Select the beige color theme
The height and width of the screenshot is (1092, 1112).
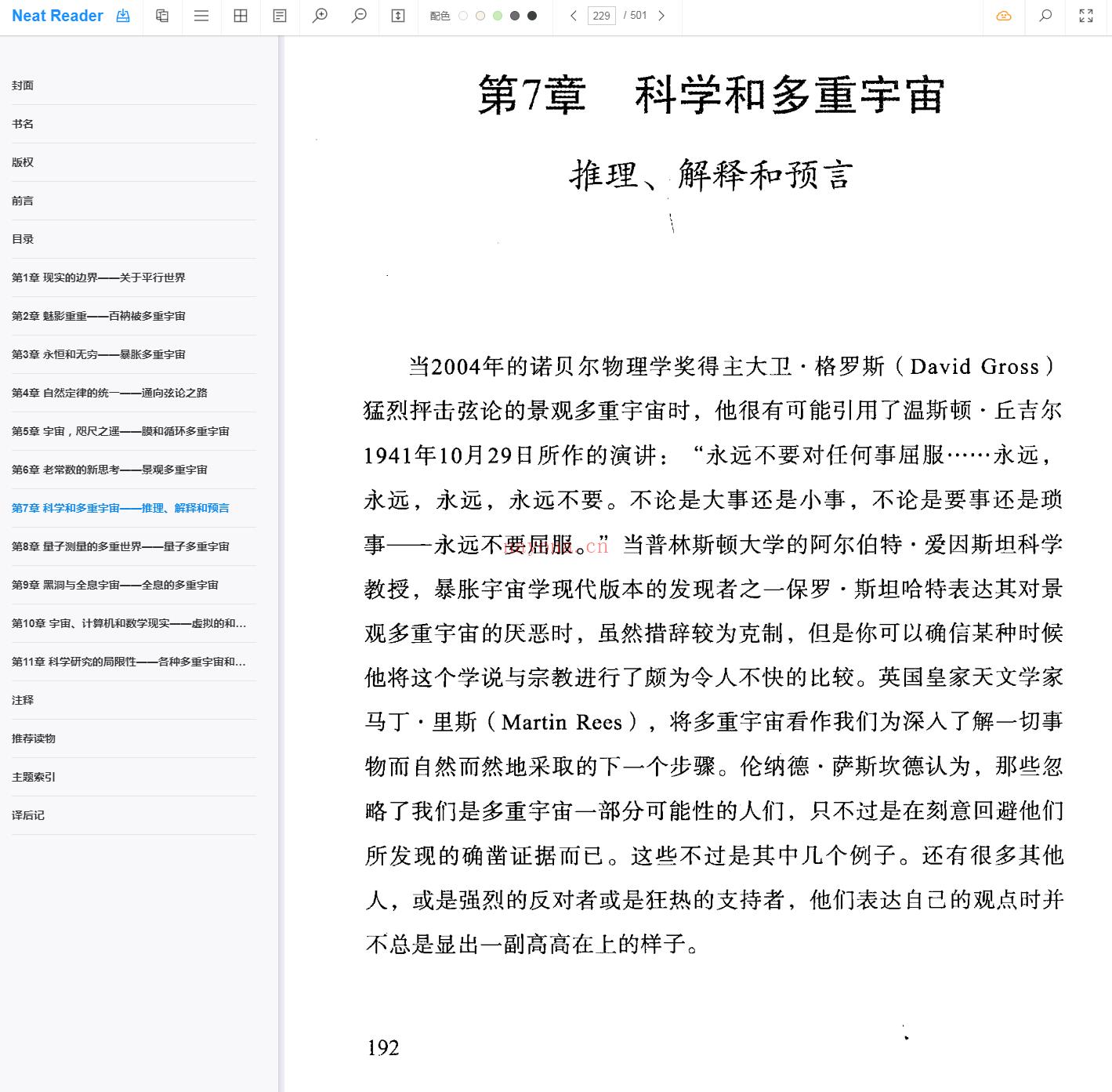480,16
